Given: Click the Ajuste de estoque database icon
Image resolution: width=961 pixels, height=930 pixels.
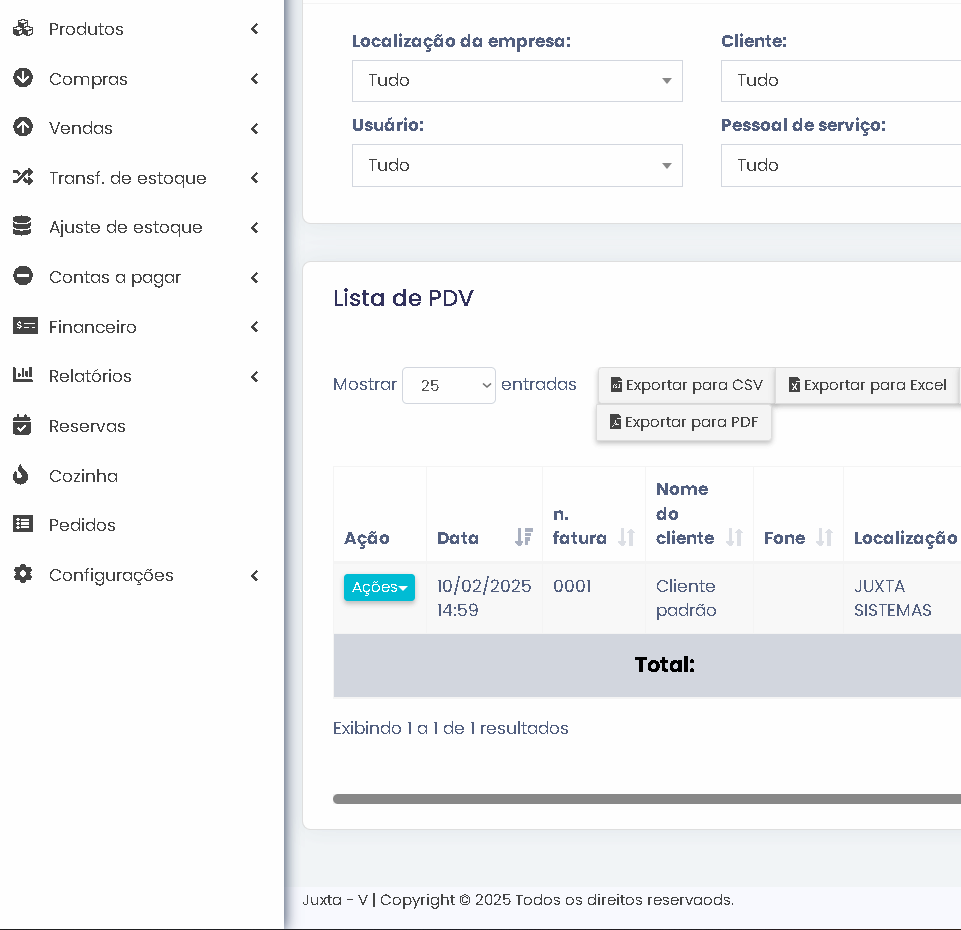Looking at the screenshot, I should (22, 227).
